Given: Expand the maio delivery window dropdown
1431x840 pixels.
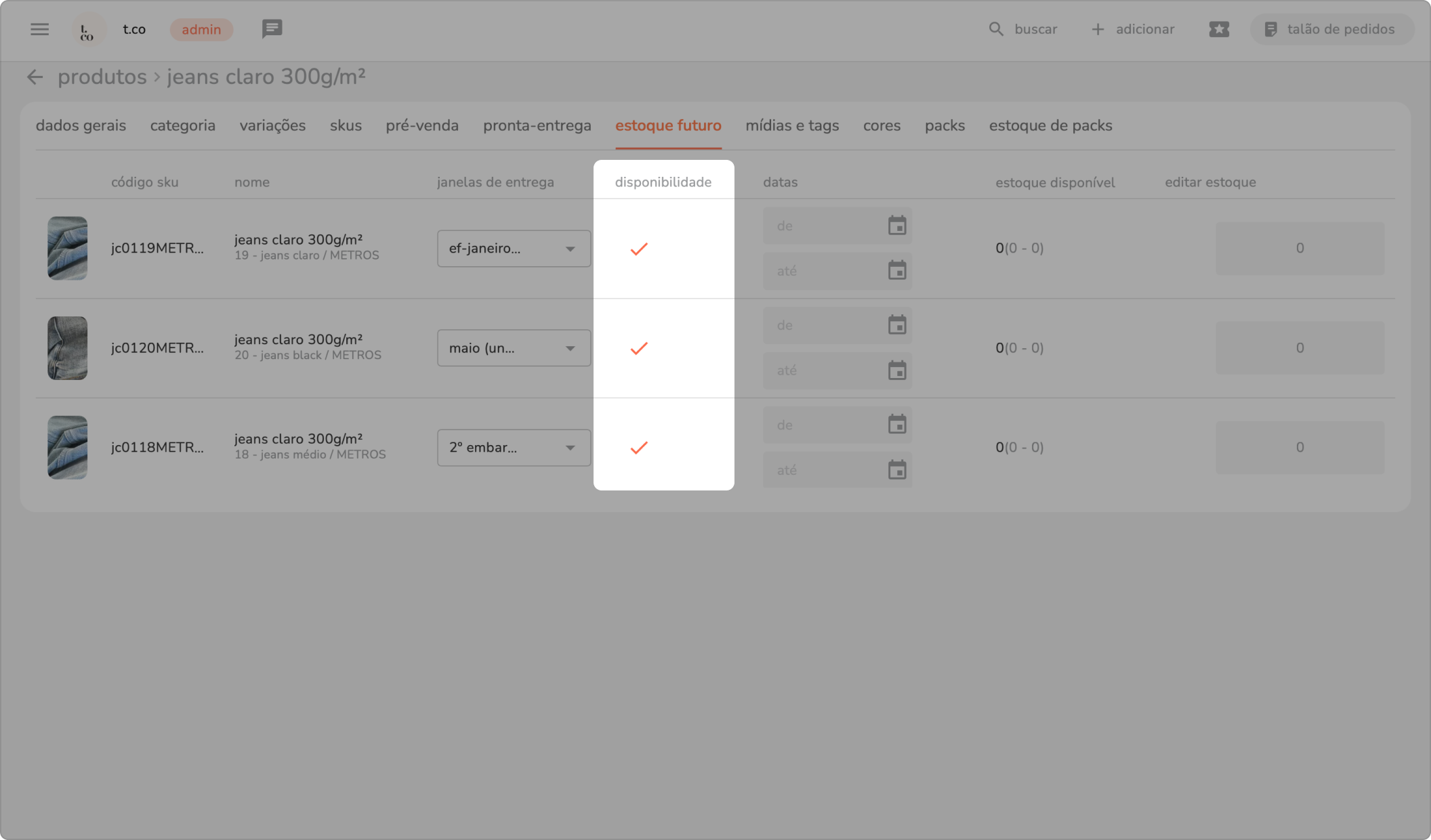Looking at the screenshot, I should click(x=514, y=348).
